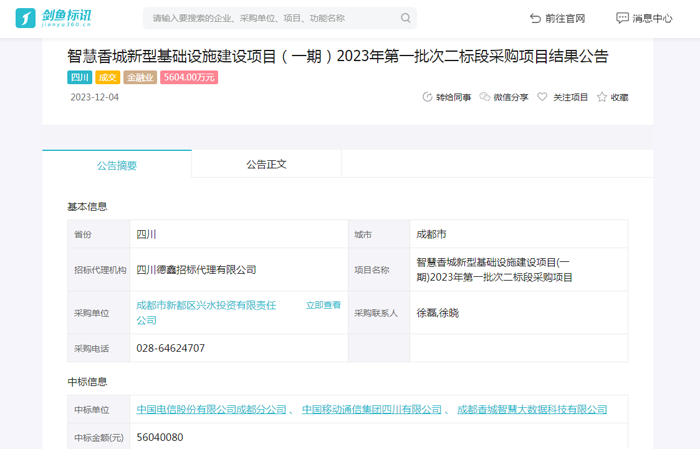Switch to the 公告正文 tab
700x449 pixels.
click(267, 164)
